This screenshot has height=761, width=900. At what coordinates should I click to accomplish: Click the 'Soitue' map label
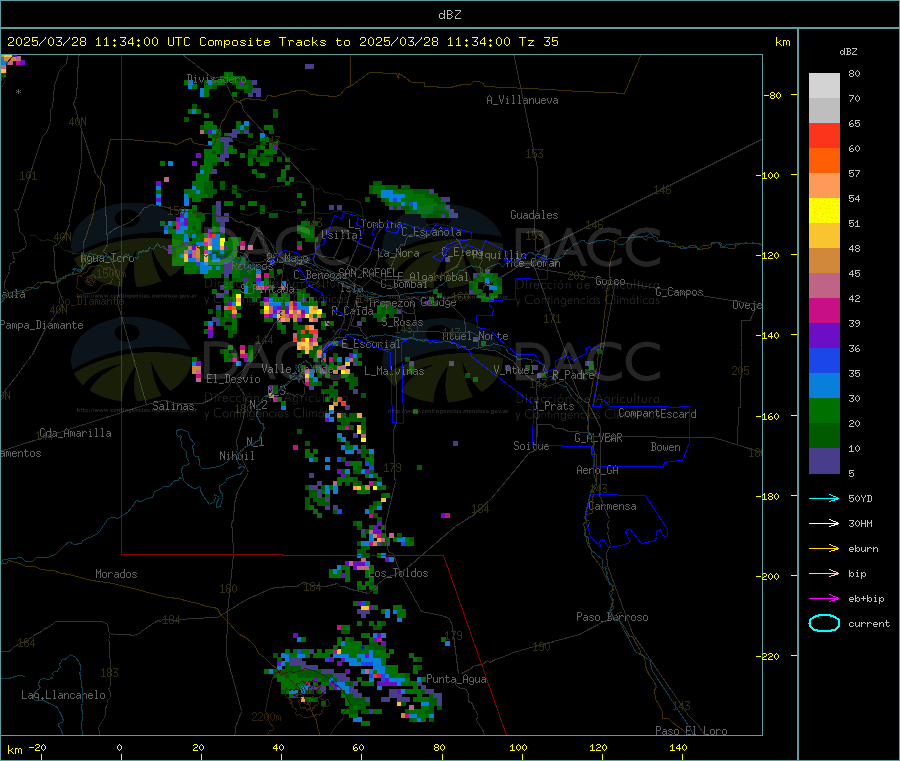[x=531, y=445]
